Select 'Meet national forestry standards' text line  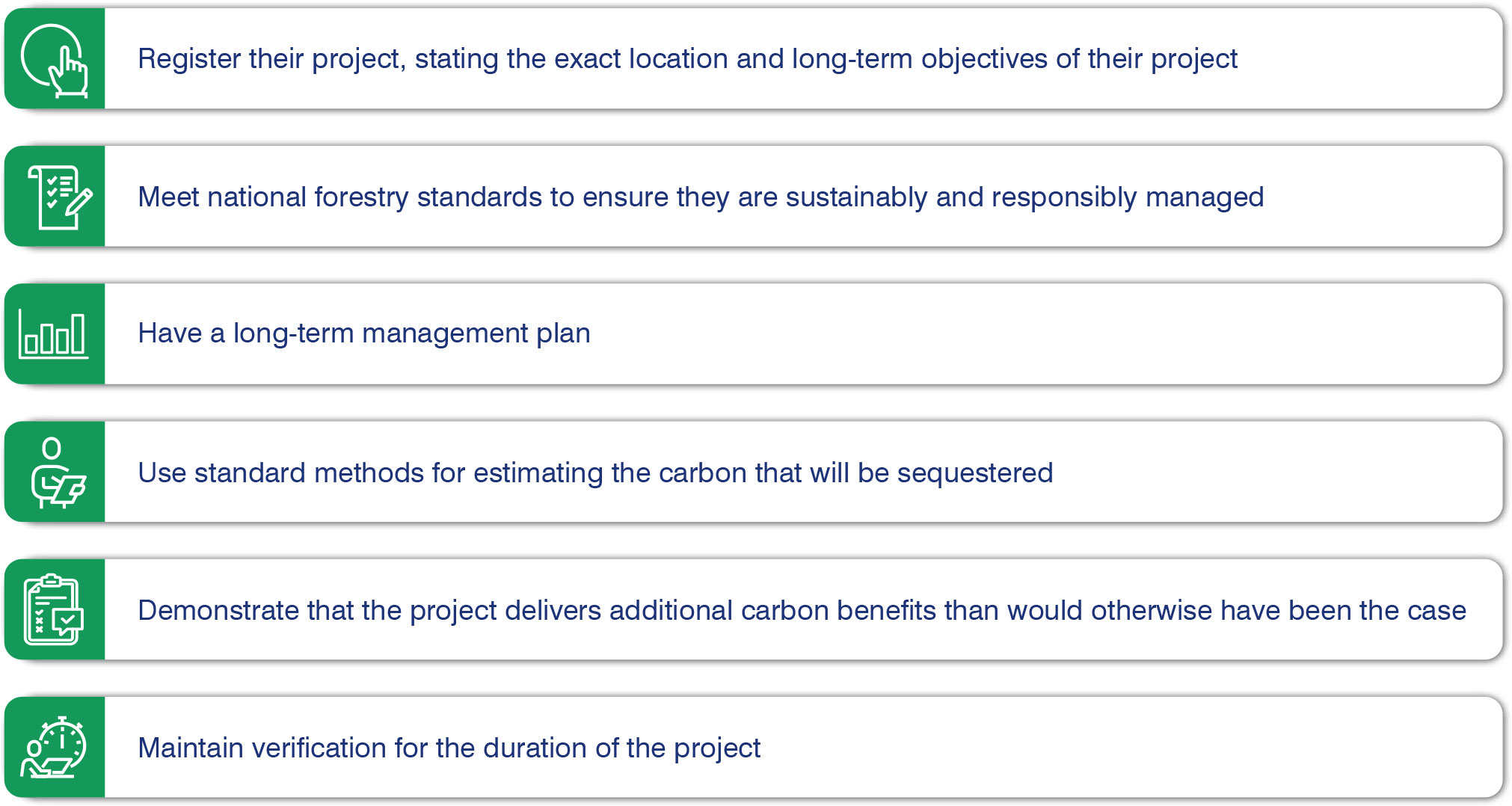click(x=700, y=197)
